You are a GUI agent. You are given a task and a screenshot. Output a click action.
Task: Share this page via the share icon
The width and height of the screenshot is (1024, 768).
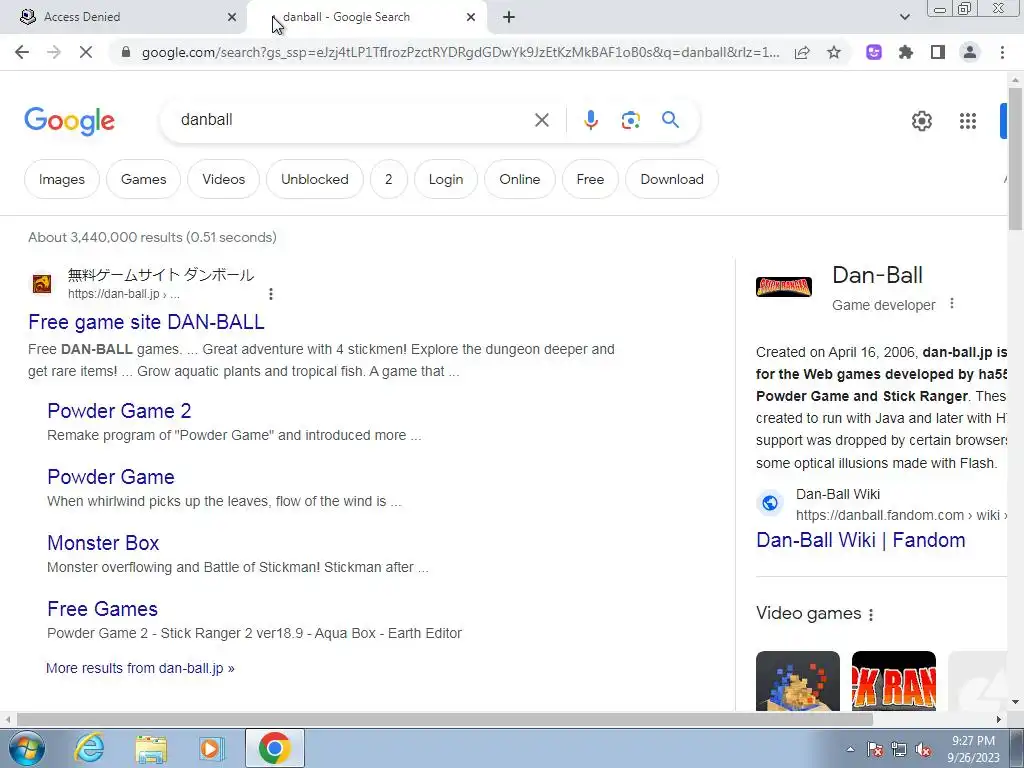click(802, 52)
